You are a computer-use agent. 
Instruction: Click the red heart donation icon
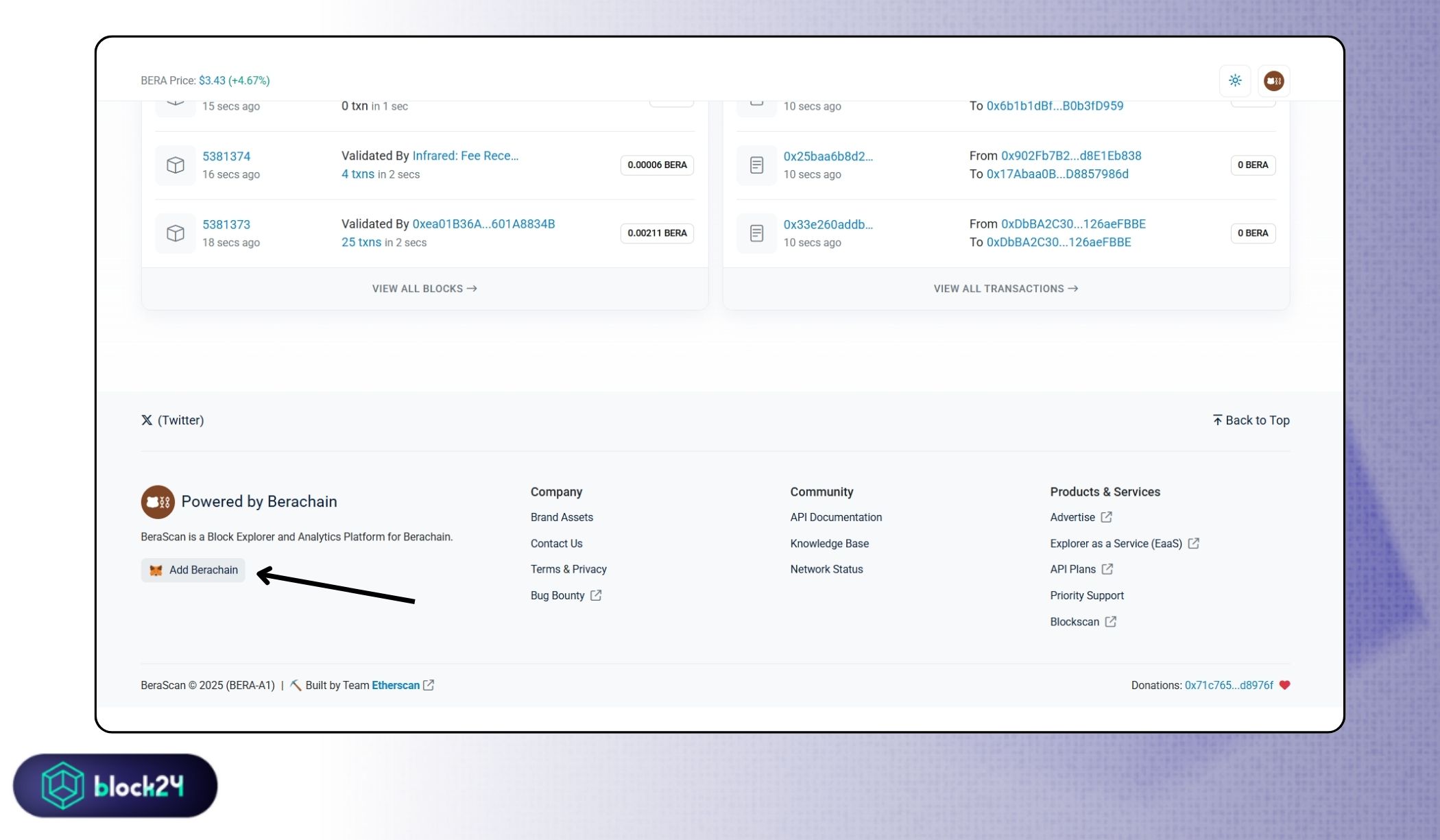click(x=1284, y=685)
